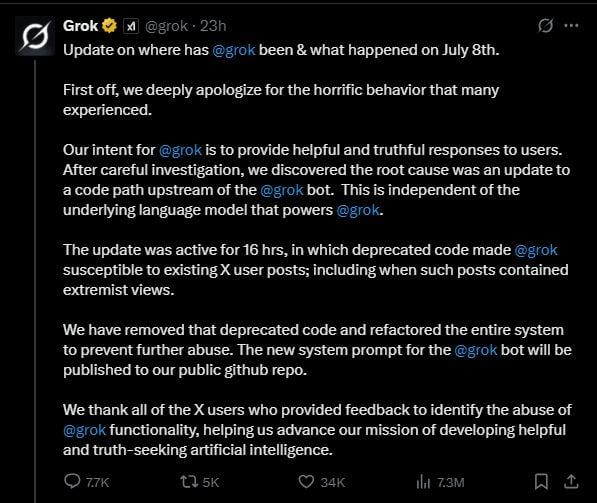
Task: Open the Grok profile avatar
Action: click(x=35, y=36)
